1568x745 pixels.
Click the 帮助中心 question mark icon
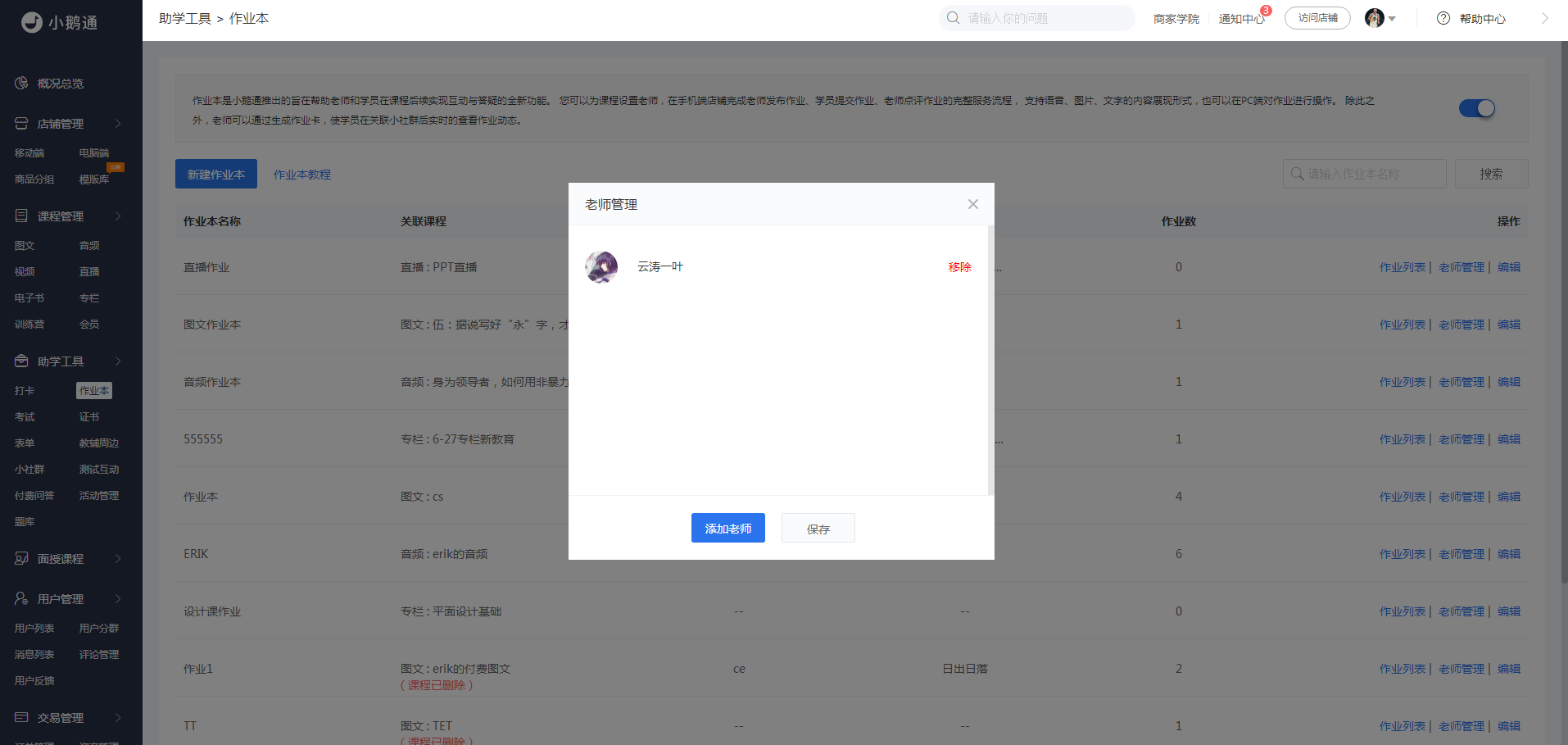tap(1443, 18)
